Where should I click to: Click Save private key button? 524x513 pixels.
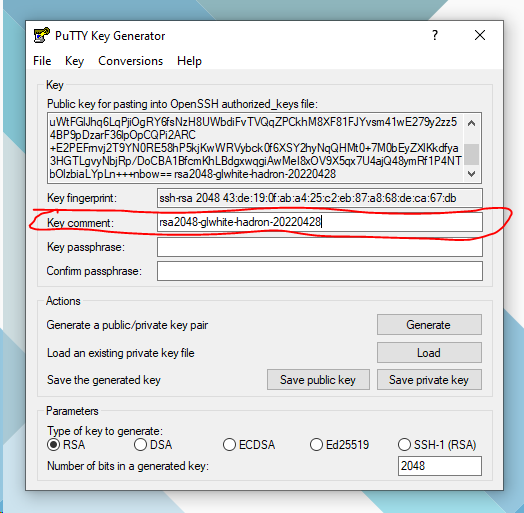pos(429,380)
